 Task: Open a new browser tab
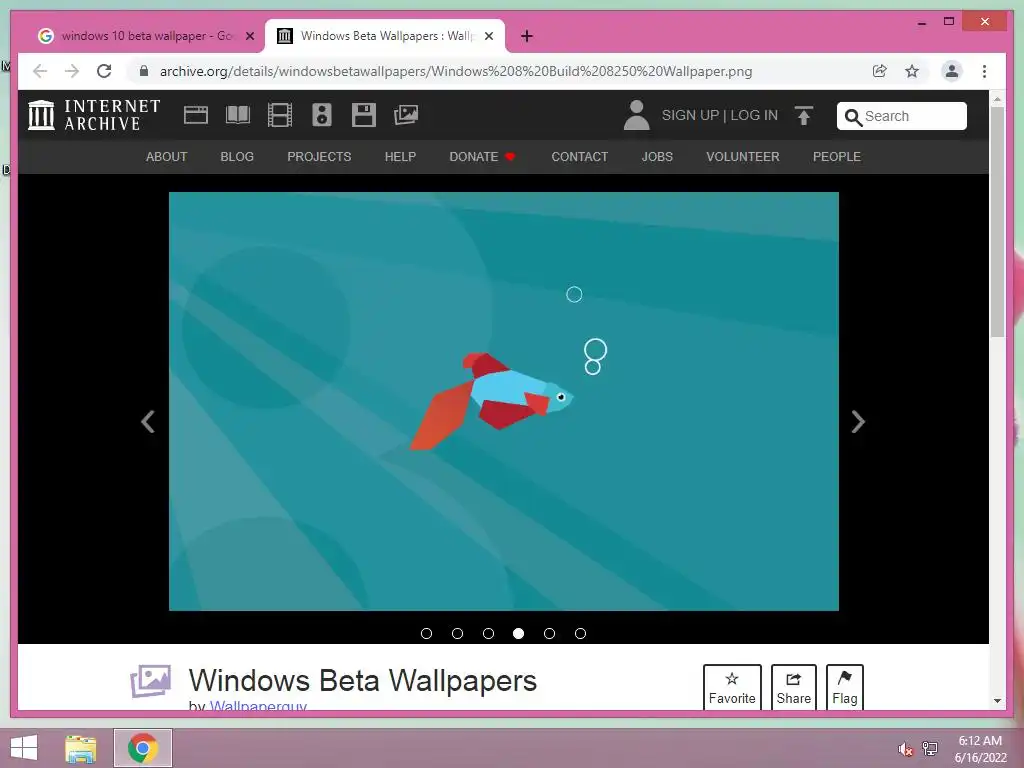tap(527, 36)
